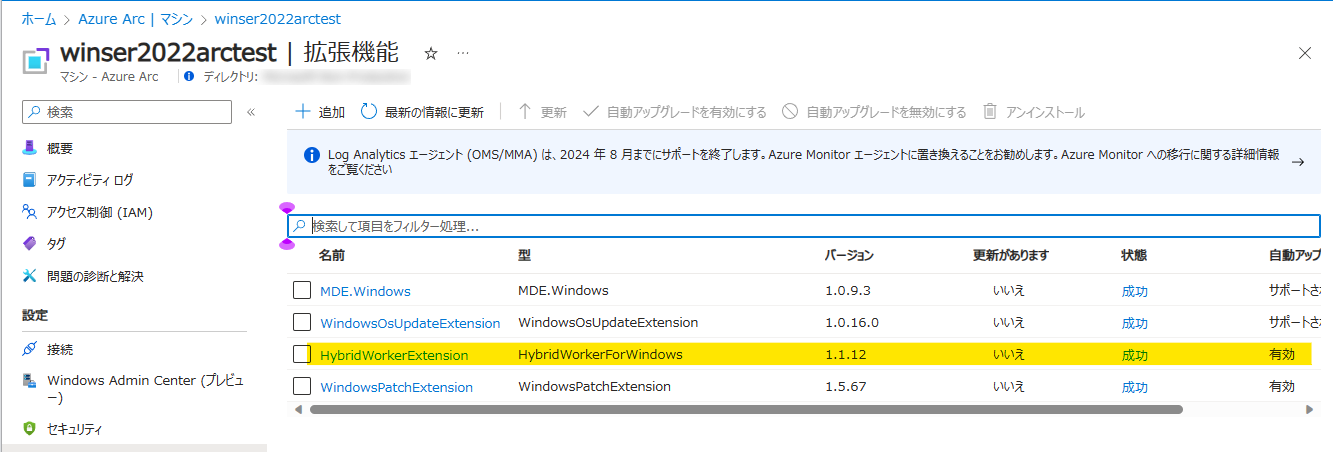1333x452 pixels.
Task: Click 成功 status for WindowsPatchExtension
Action: (1135, 387)
